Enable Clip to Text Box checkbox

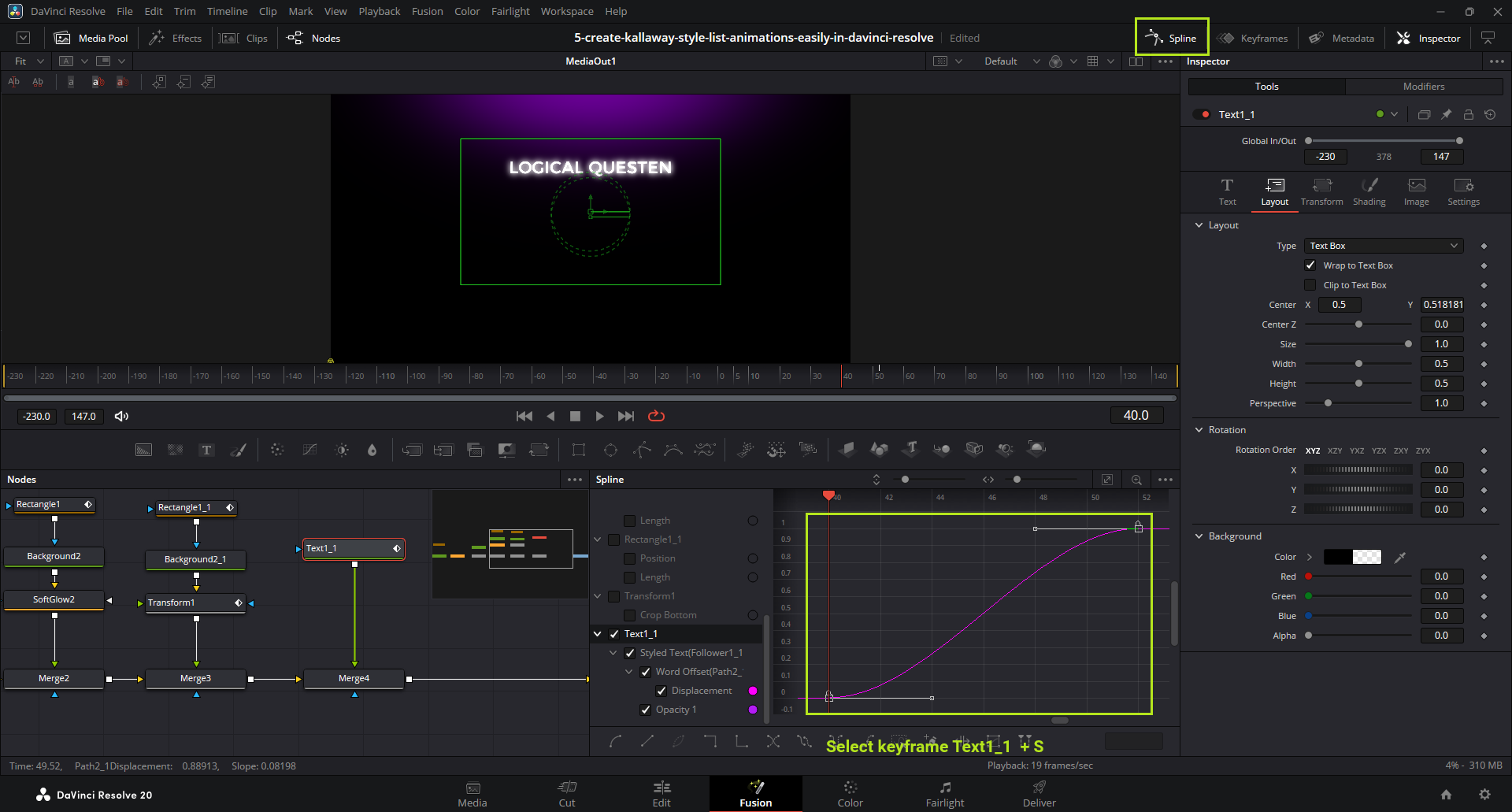(x=1310, y=285)
